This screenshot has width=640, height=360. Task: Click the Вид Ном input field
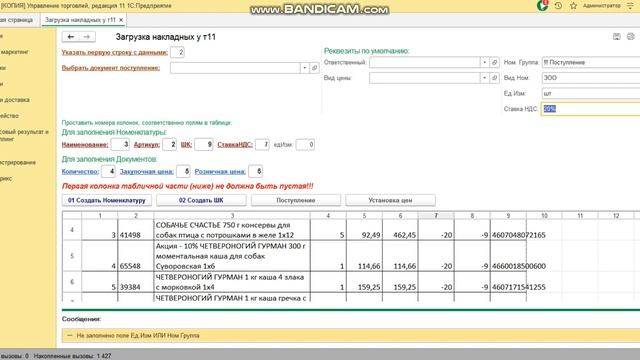[x=591, y=78]
